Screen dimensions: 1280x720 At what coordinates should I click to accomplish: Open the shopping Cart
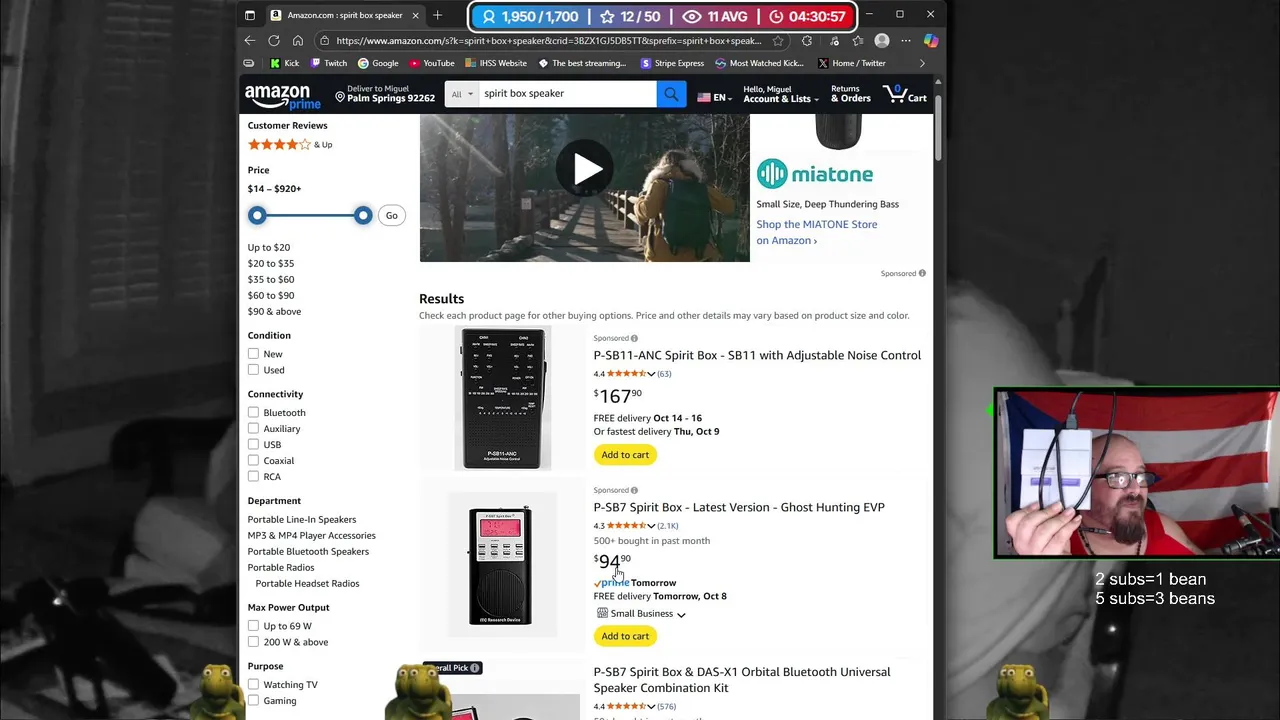(x=904, y=94)
